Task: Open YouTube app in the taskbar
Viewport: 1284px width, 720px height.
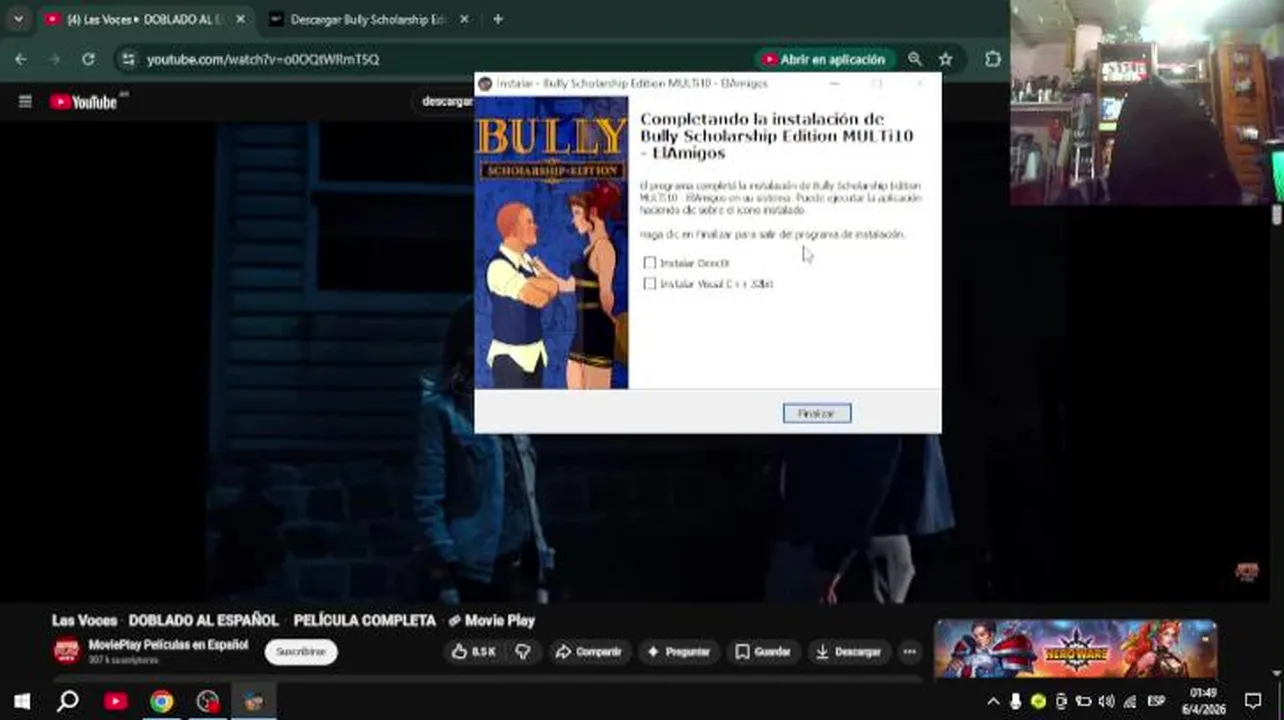Action: coord(115,701)
